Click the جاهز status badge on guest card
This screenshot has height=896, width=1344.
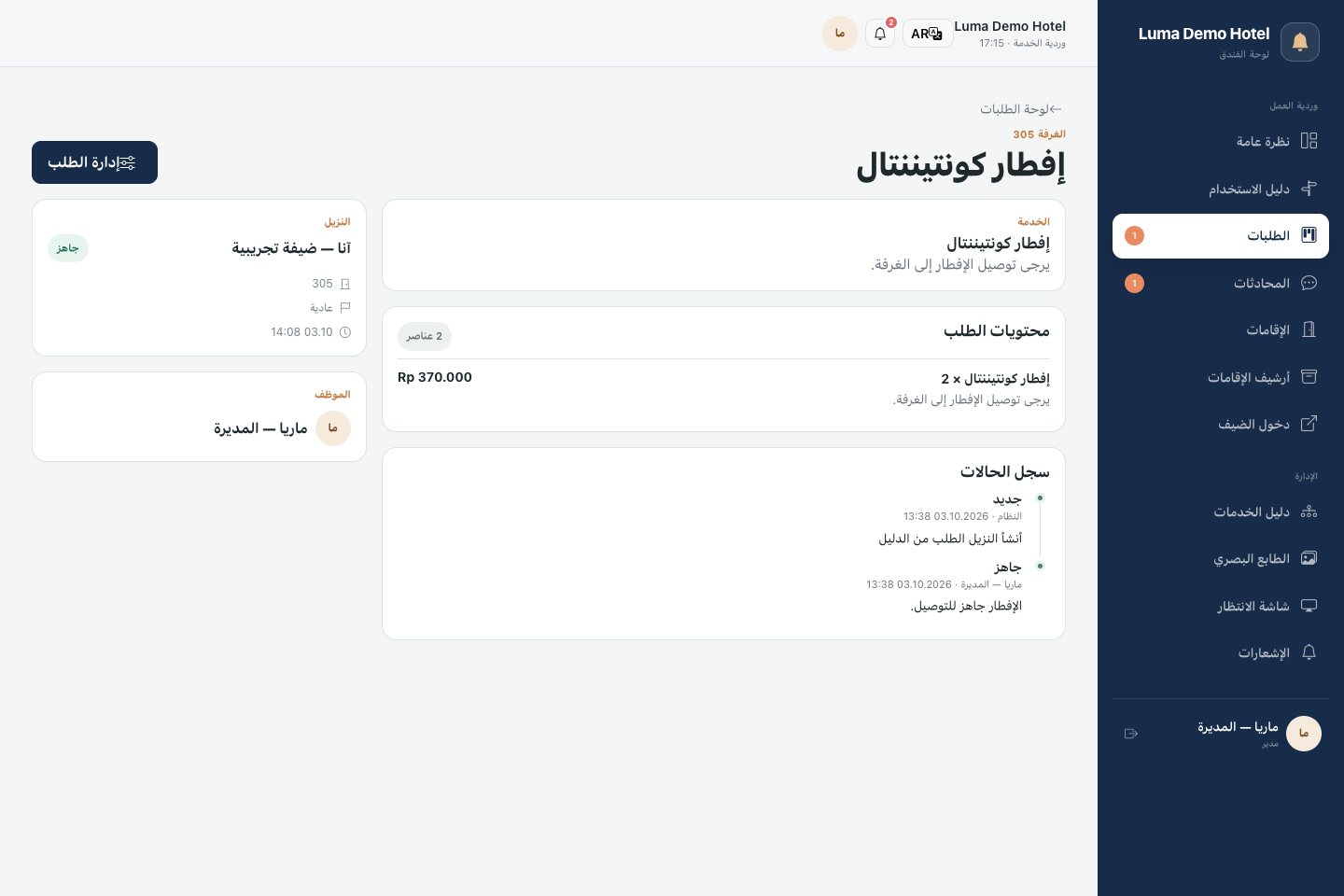(67, 248)
